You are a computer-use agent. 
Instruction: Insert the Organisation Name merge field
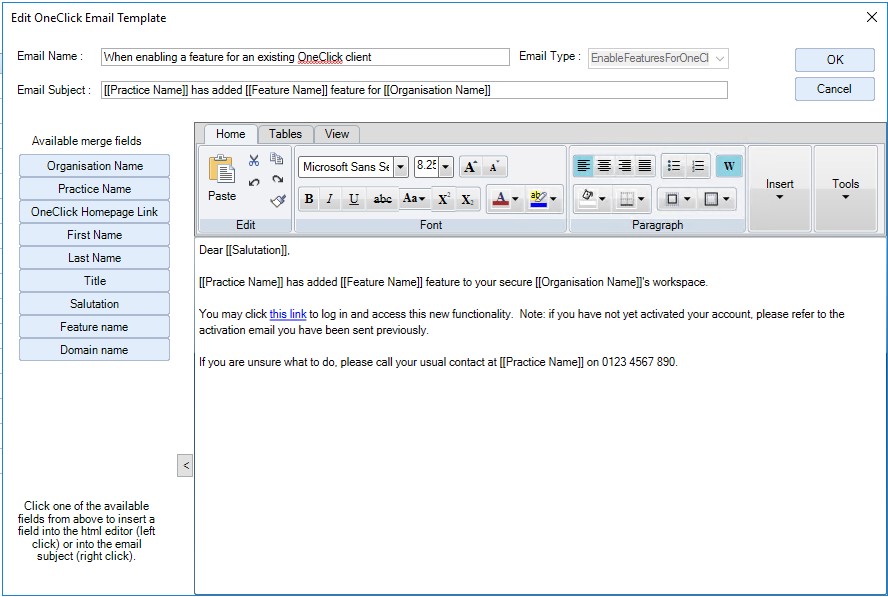tap(95, 166)
